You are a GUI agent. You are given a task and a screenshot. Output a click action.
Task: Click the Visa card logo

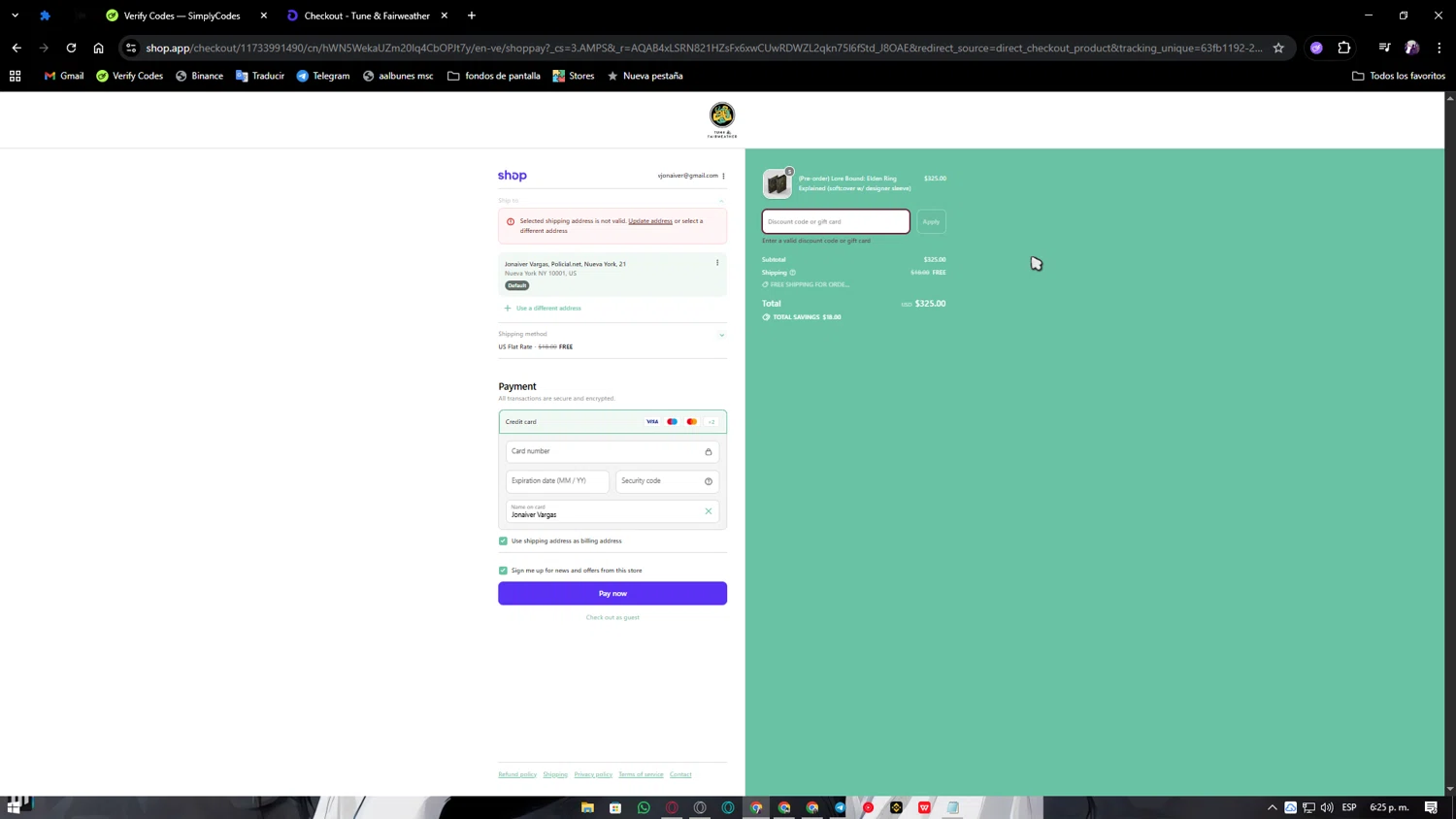652,422
